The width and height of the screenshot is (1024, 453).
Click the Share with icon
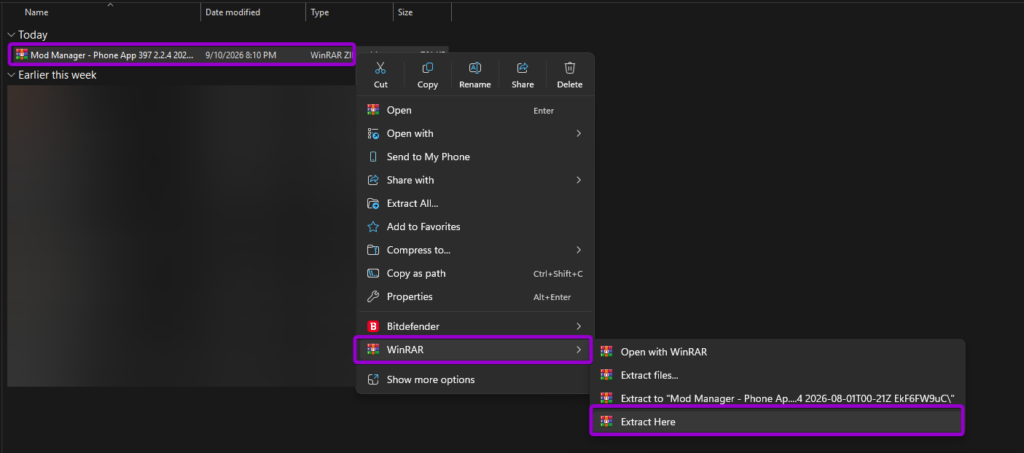[374, 180]
